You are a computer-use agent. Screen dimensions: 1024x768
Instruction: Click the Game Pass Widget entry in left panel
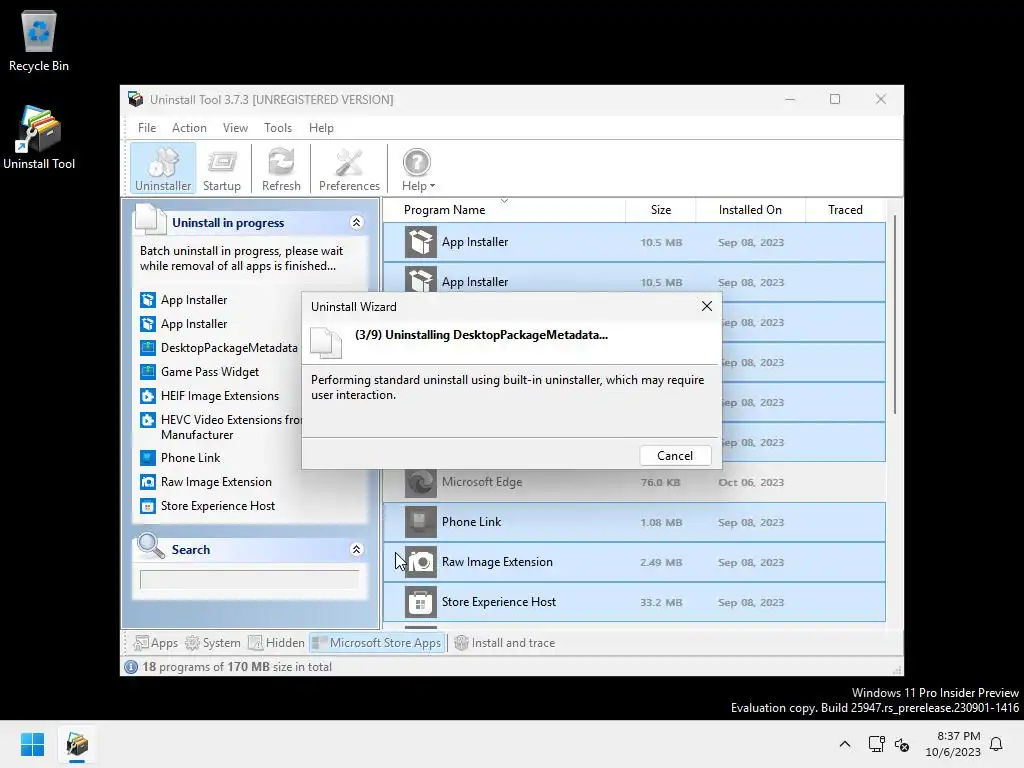(210, 372)
